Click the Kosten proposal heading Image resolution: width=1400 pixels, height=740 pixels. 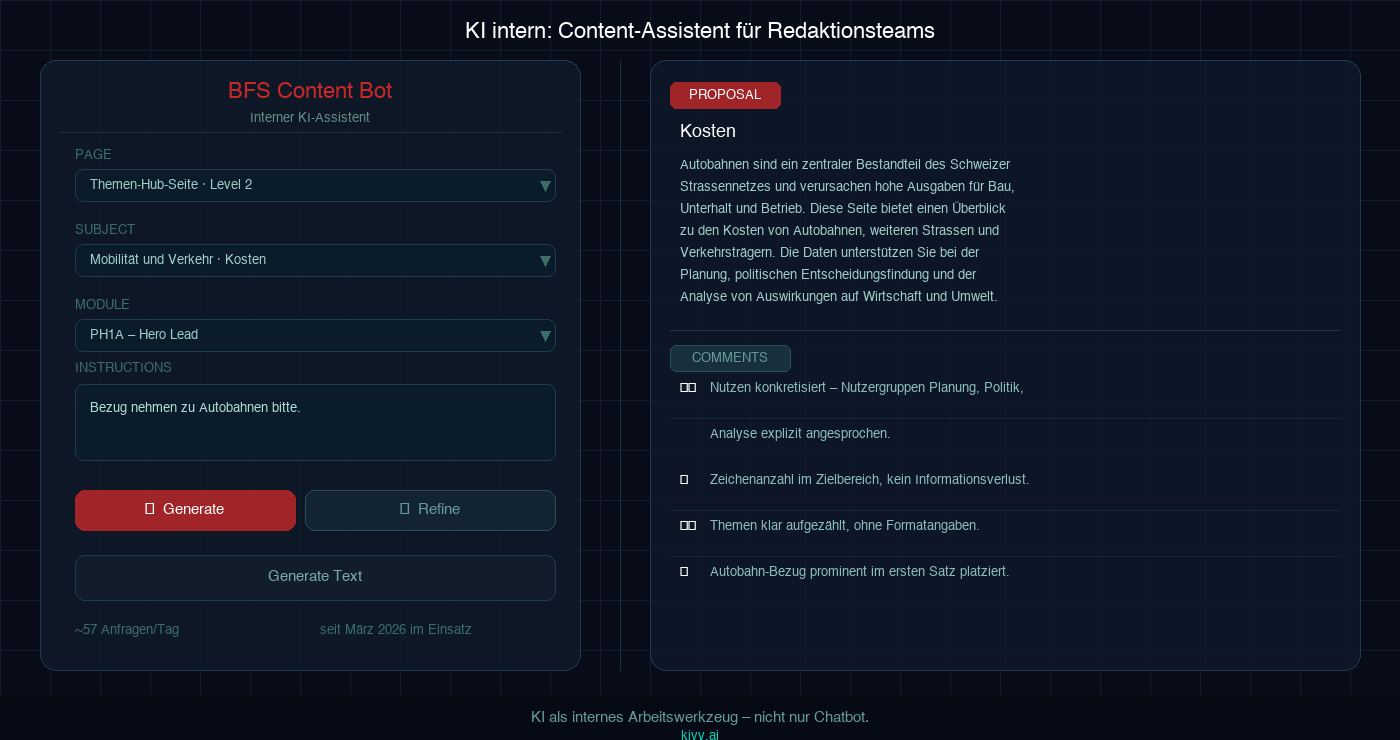point(708,131)
